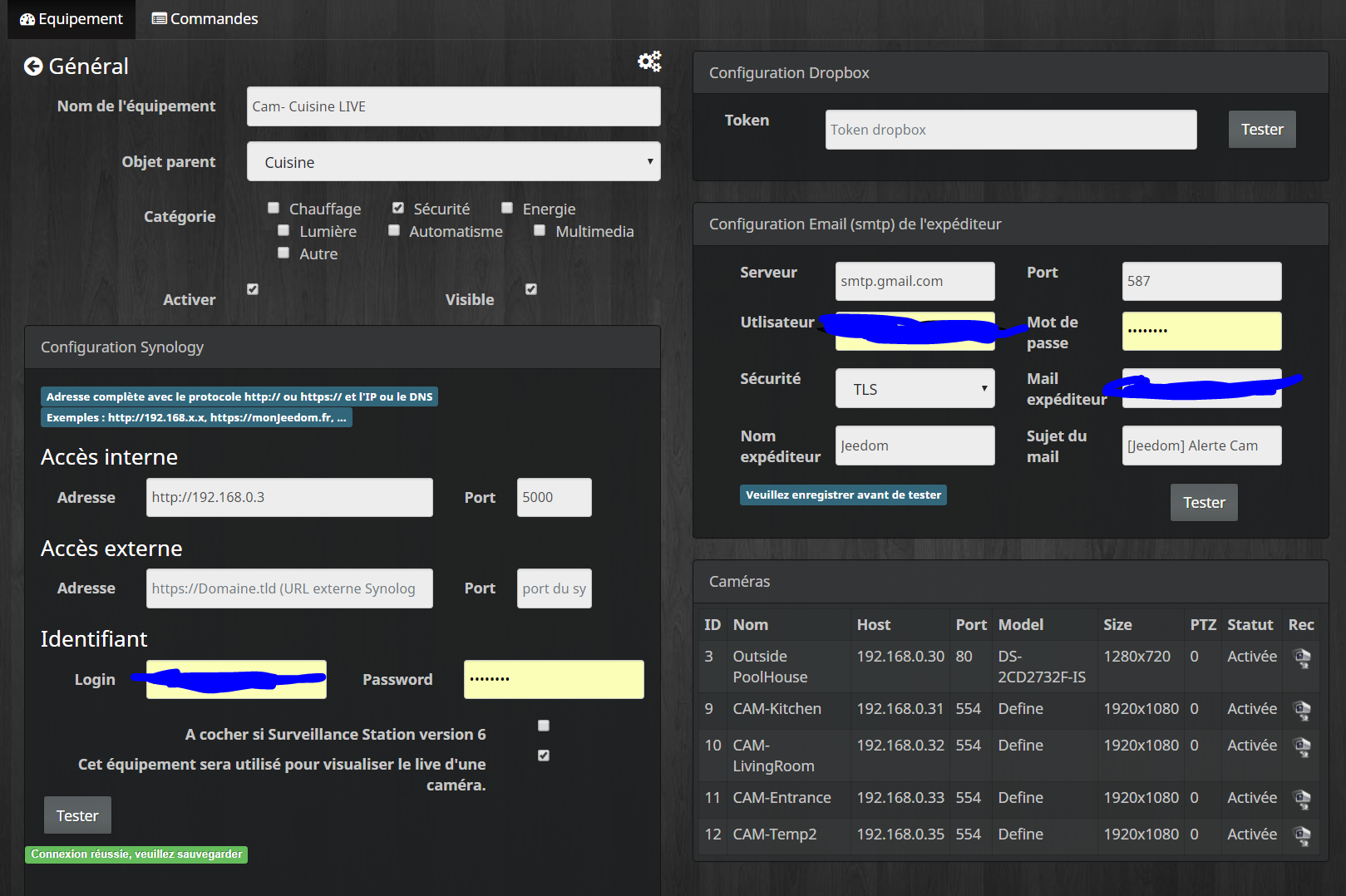Toggle the Activer checkbox
1346x896 pixels.
point(253,289)
